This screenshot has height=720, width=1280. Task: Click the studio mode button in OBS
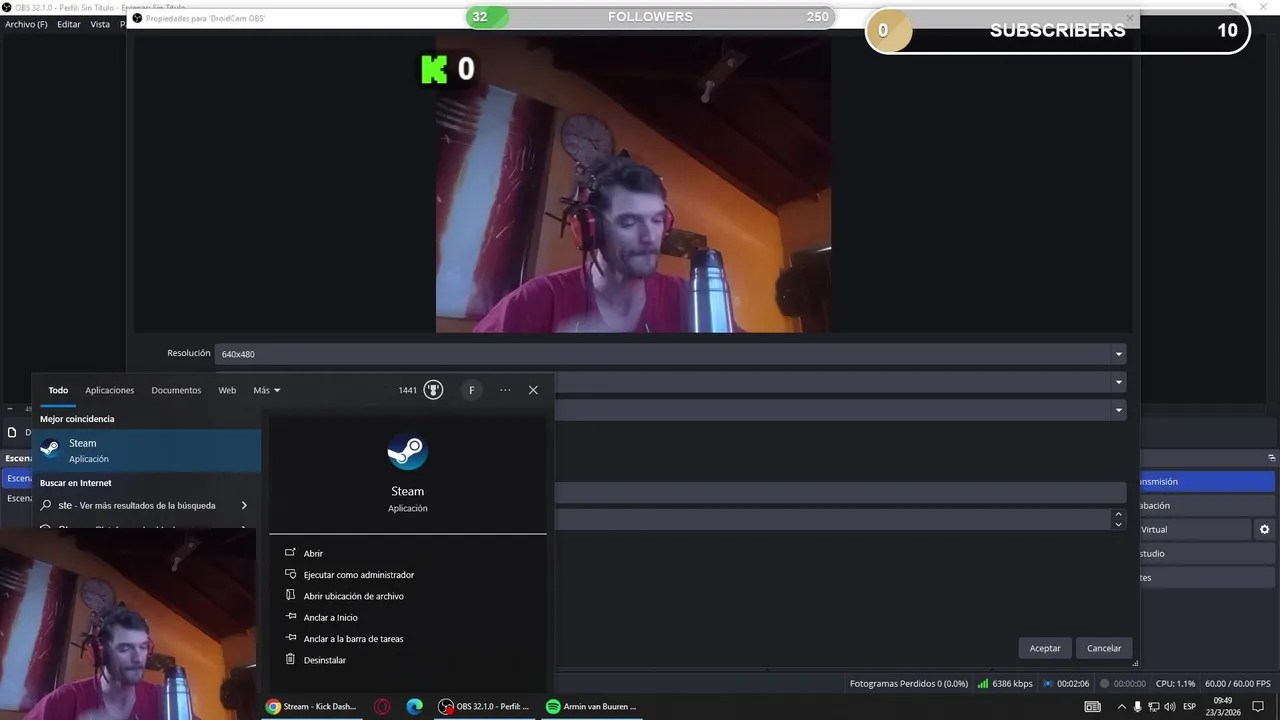1207,553
